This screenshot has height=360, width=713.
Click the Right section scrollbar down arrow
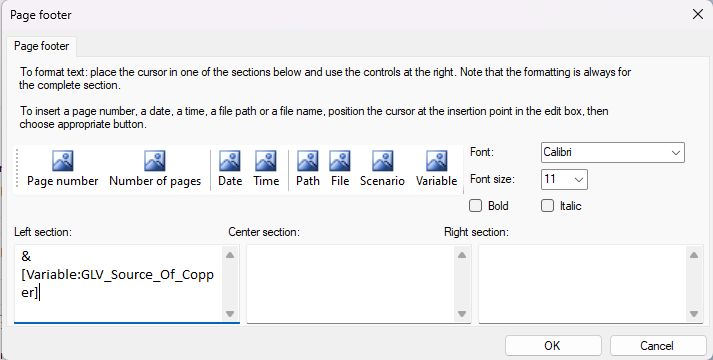coord(694,314)
